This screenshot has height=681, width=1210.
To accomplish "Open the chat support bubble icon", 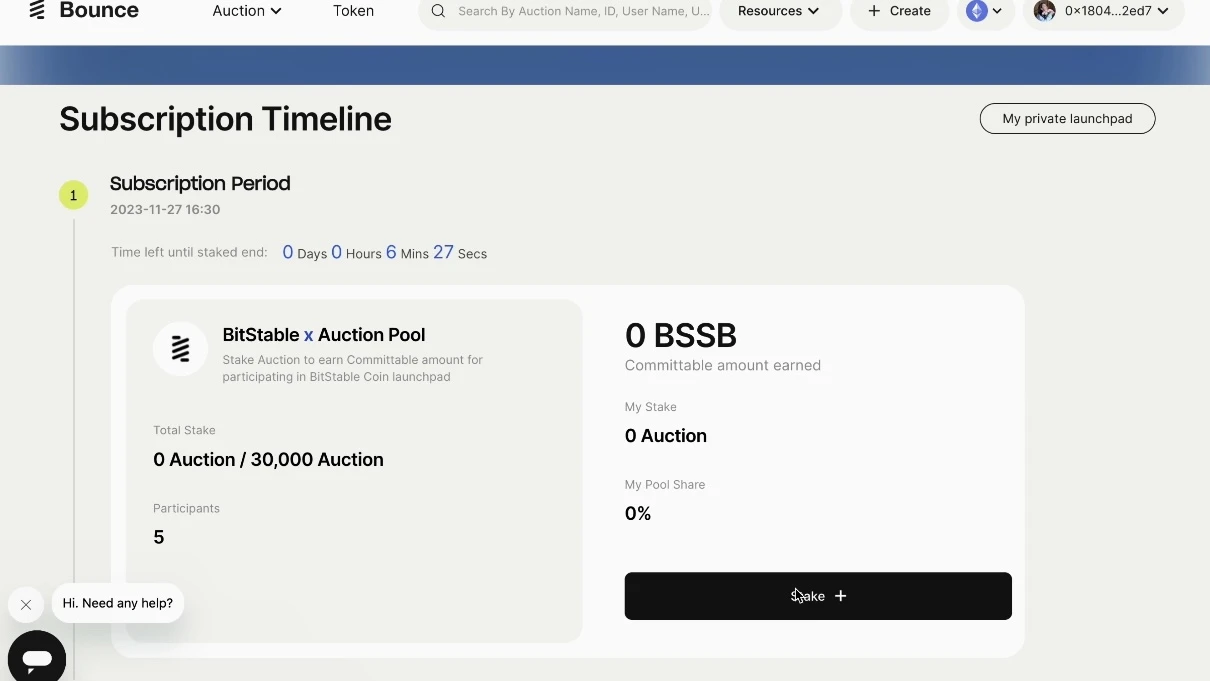I will 36,659.
